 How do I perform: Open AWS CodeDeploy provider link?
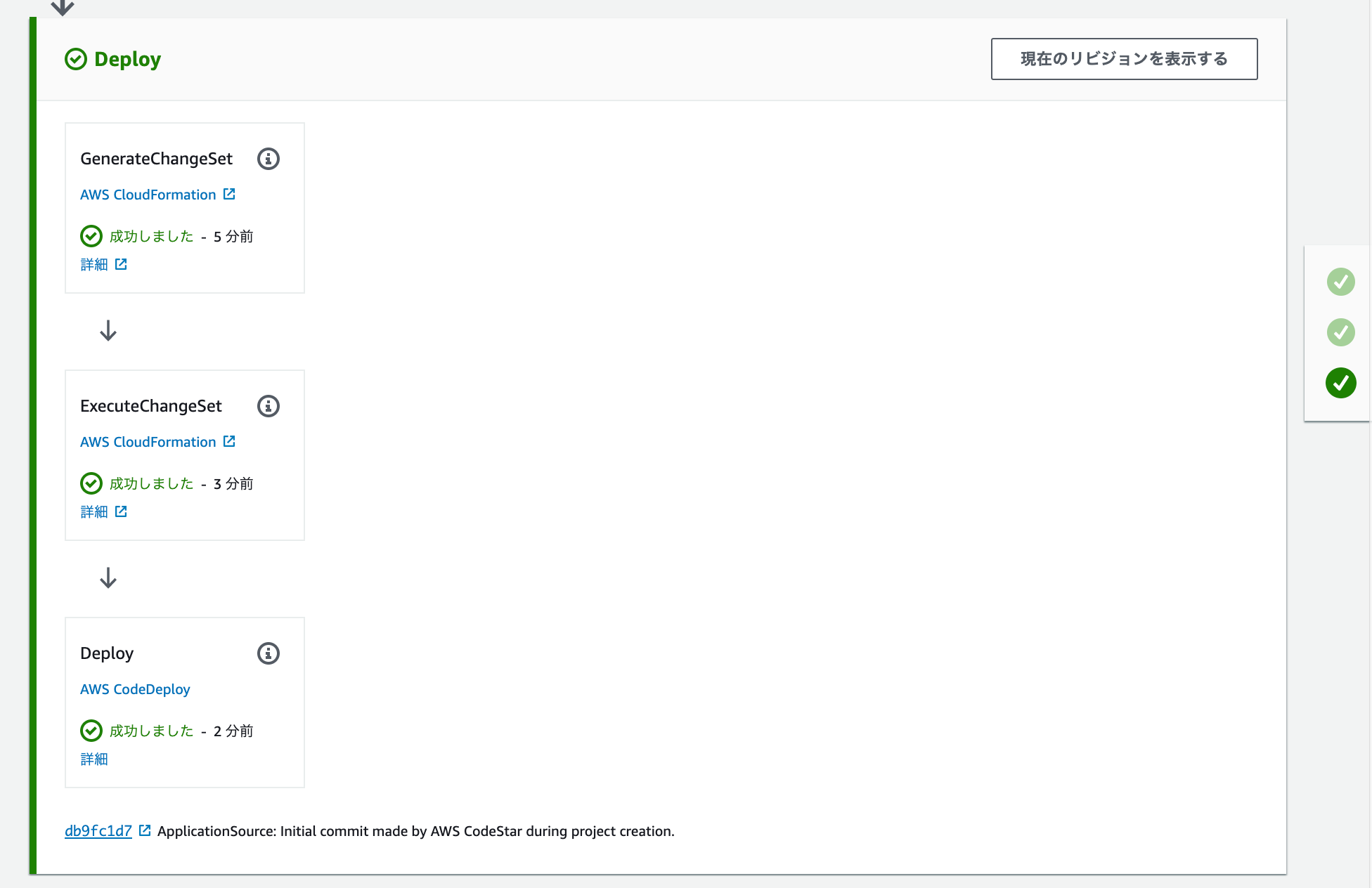135,689
